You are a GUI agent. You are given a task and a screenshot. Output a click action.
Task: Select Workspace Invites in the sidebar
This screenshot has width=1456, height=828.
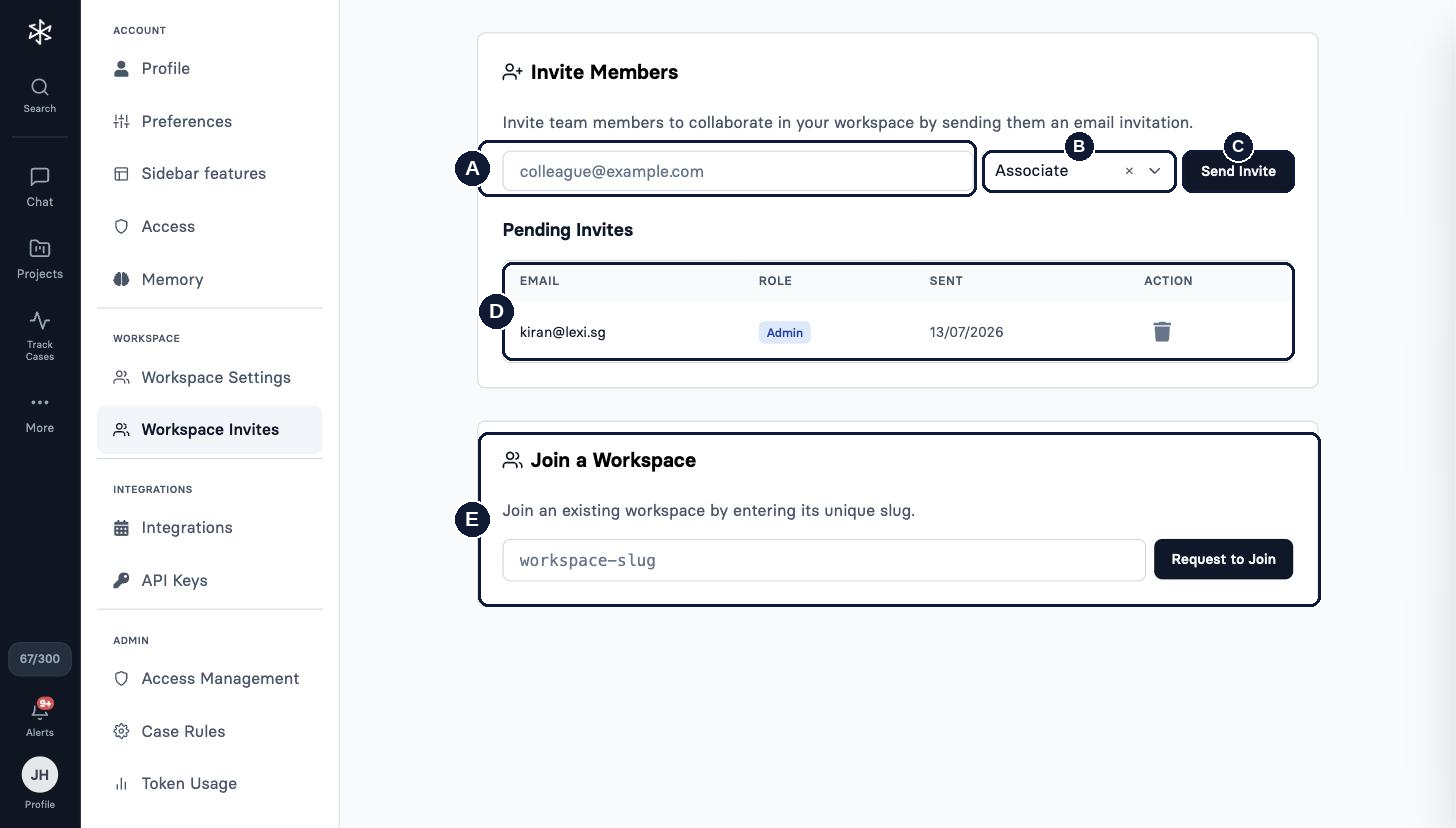[x=210, y=430]
